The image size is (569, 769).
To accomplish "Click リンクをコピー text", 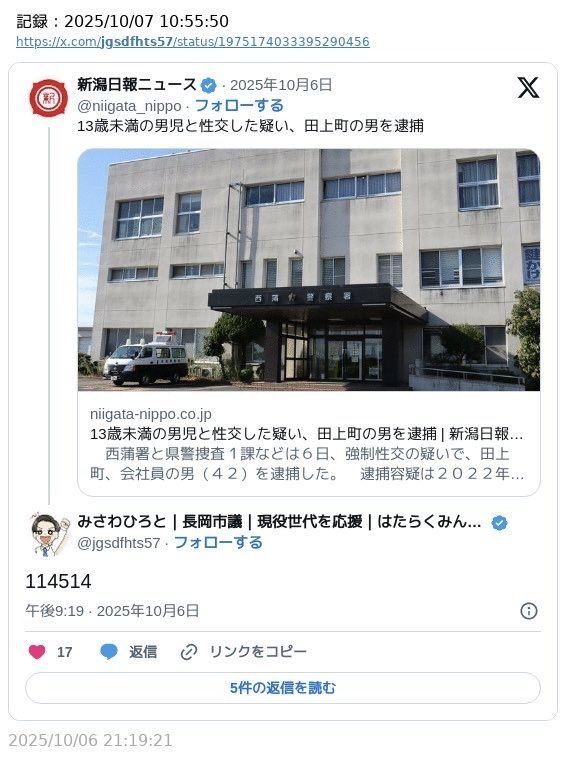I will coord(258,652).
